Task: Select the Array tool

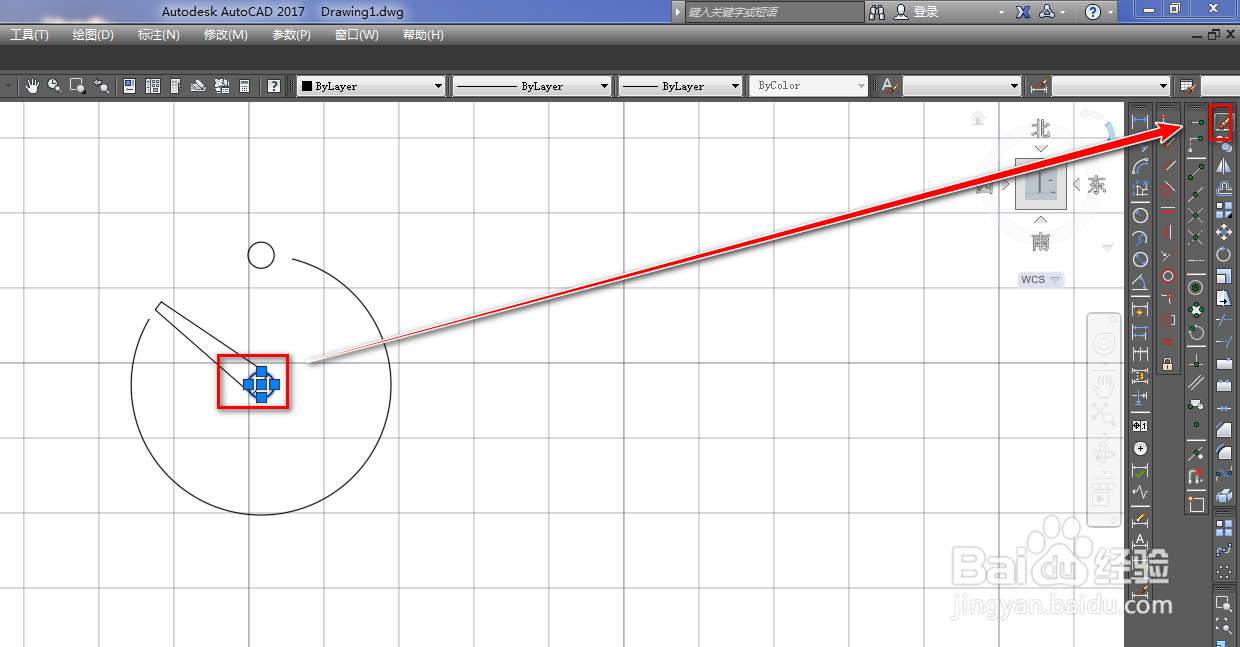Action: point(1223,210)
